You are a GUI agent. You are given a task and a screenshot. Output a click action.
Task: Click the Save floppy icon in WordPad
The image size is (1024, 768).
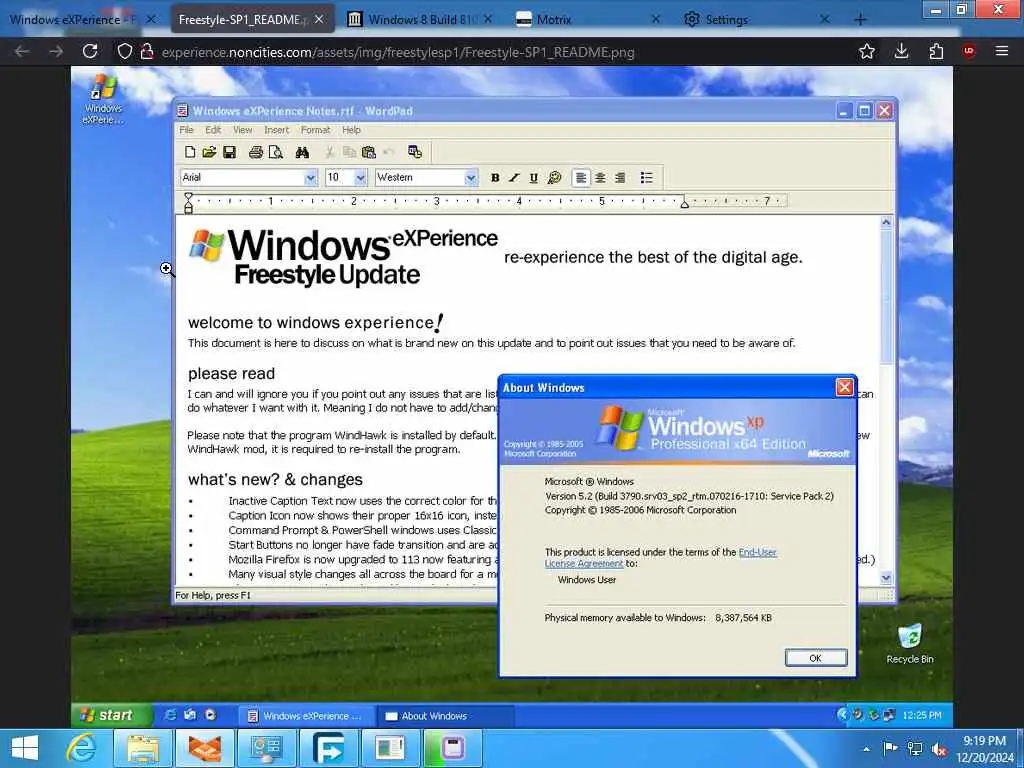tap(229, 152)
